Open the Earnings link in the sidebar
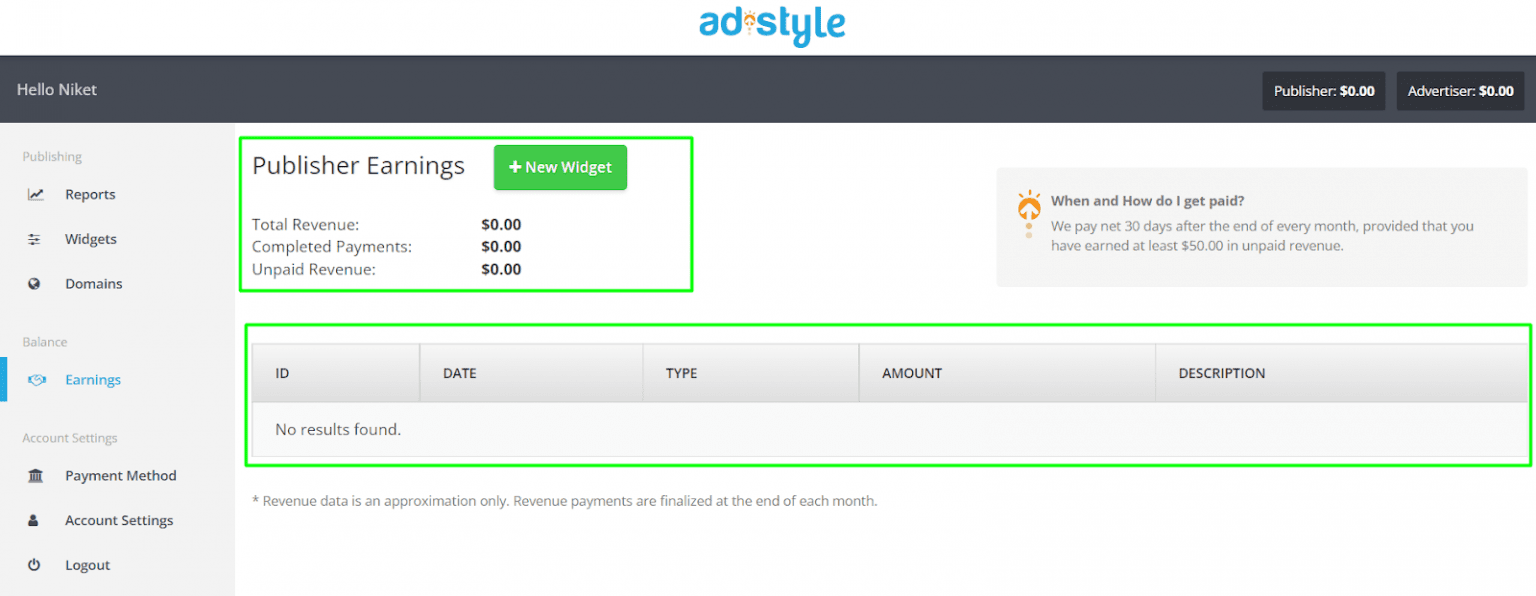1536x596 pixels. click(x=93, y=380)
